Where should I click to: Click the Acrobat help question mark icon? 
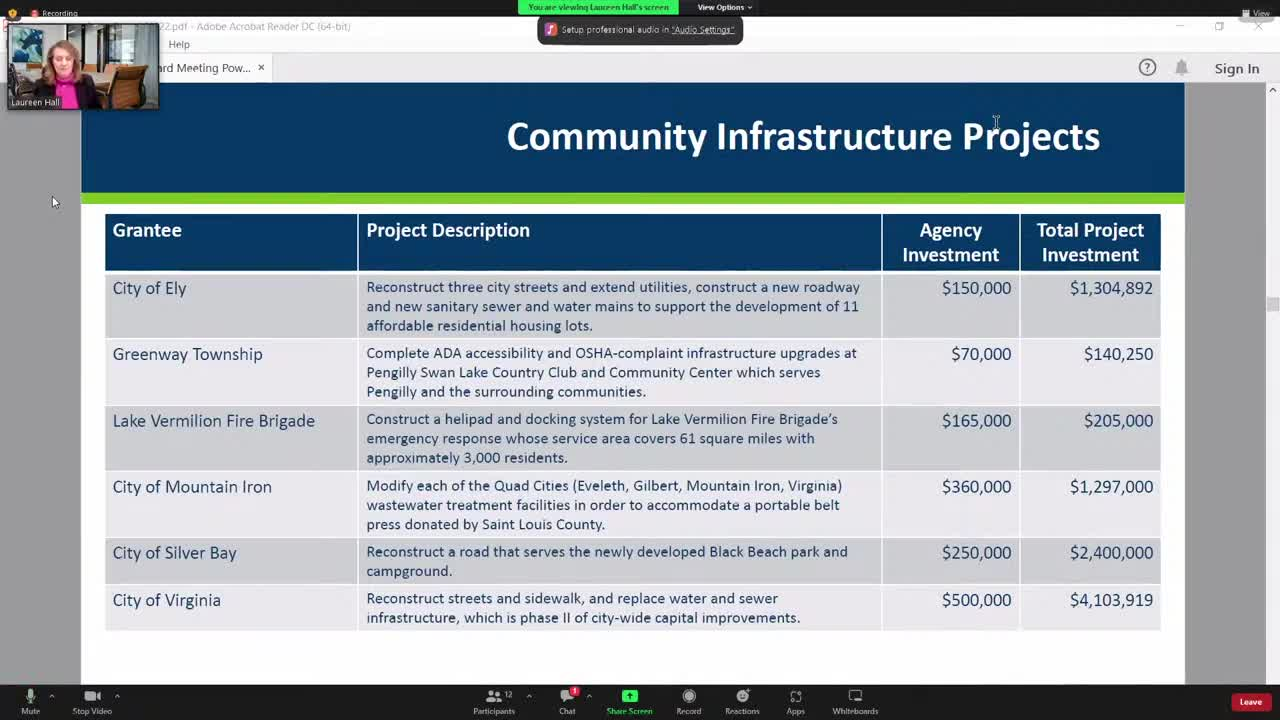1147,68
